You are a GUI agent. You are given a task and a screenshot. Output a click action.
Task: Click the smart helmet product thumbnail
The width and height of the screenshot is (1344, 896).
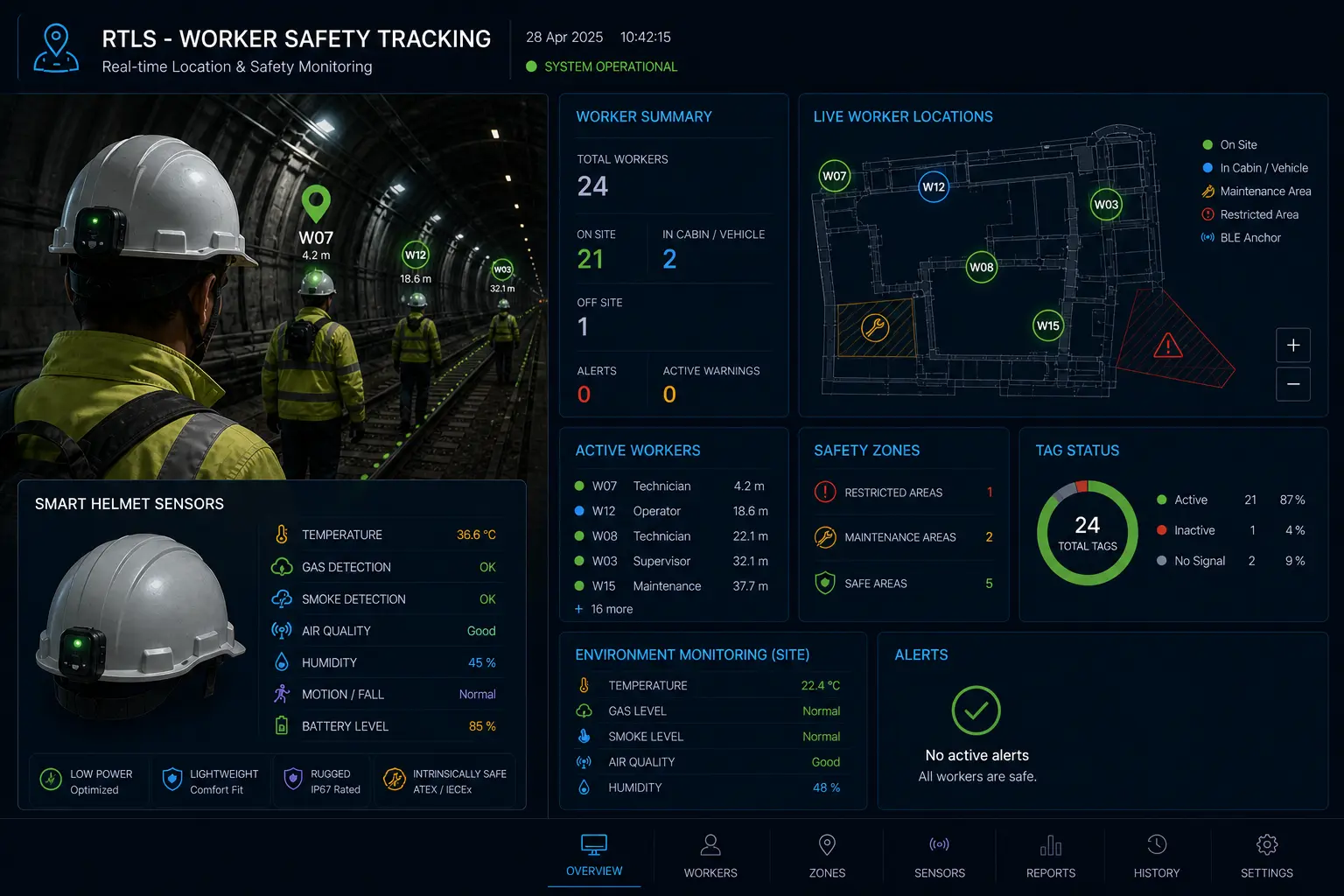[x=140, y=626]
